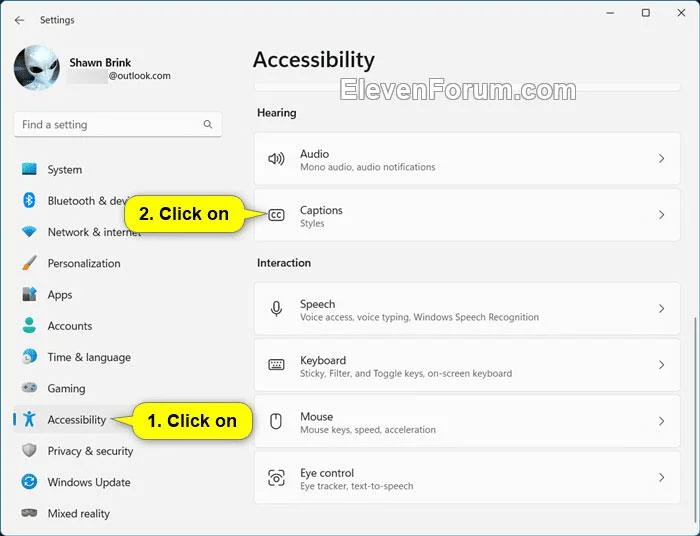700x536 pixels.
Task: Click the Personalization paintbrush icon
Action: [x=29, y=263]
